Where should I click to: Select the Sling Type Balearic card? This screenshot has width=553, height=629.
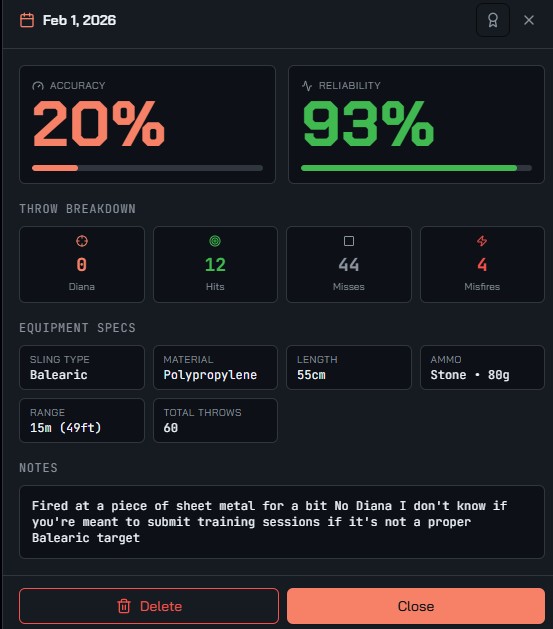[82, 367]
